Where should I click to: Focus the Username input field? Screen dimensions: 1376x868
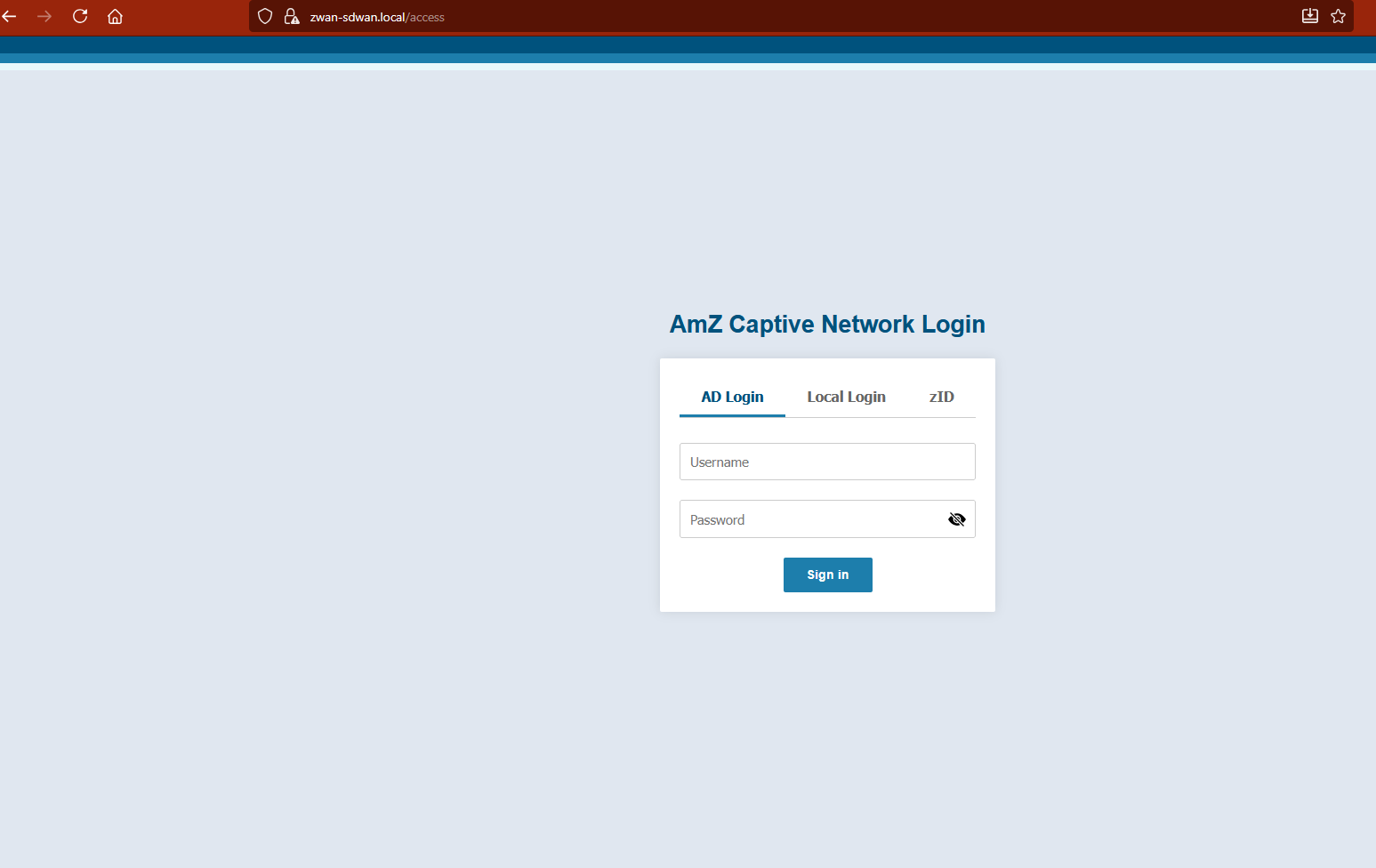coord(827,462)
